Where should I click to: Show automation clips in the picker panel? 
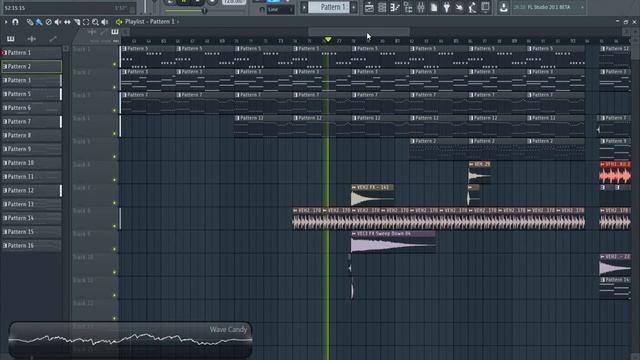click(x=53, y=39)
